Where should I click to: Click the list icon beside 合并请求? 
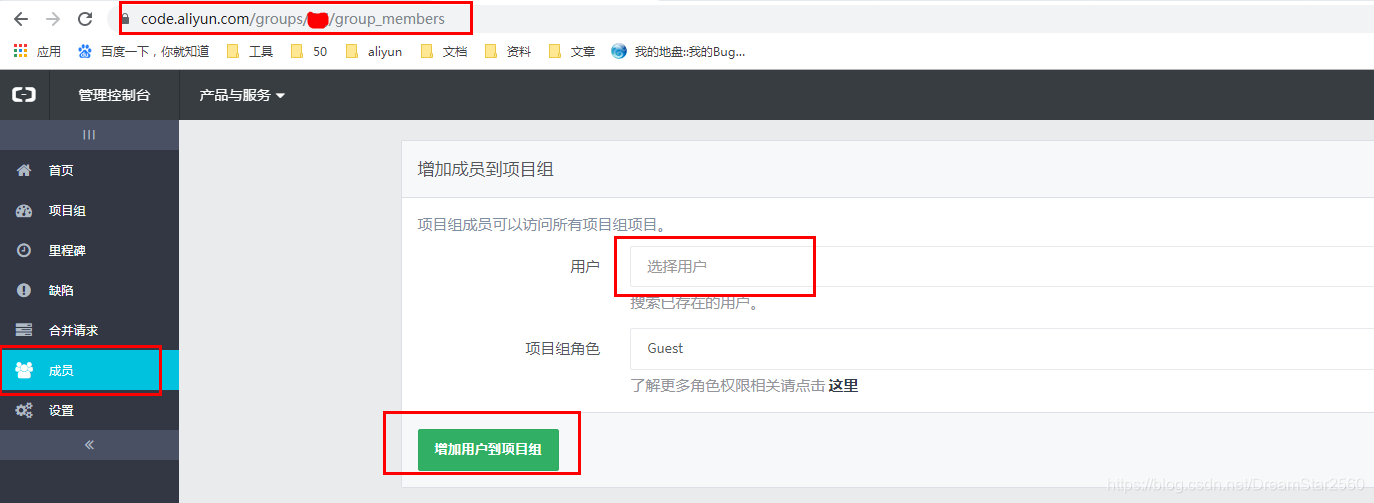pyautogui.click(x=25, y=330)
